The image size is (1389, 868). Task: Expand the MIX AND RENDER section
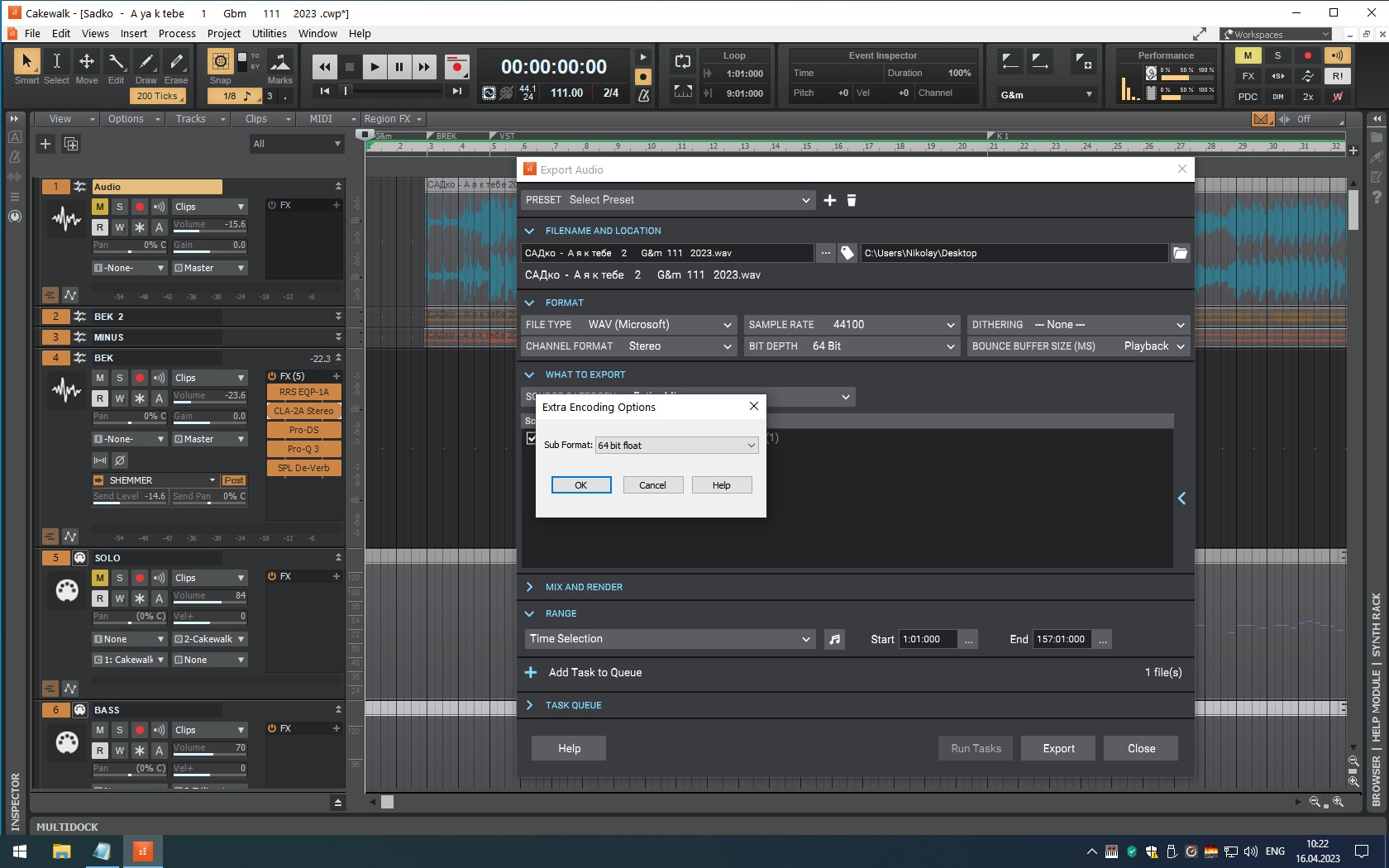[584, 587]
